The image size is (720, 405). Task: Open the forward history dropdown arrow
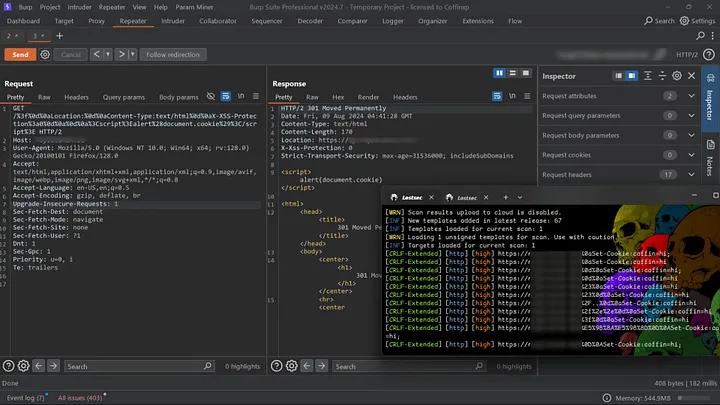click(x=132, y=54)
